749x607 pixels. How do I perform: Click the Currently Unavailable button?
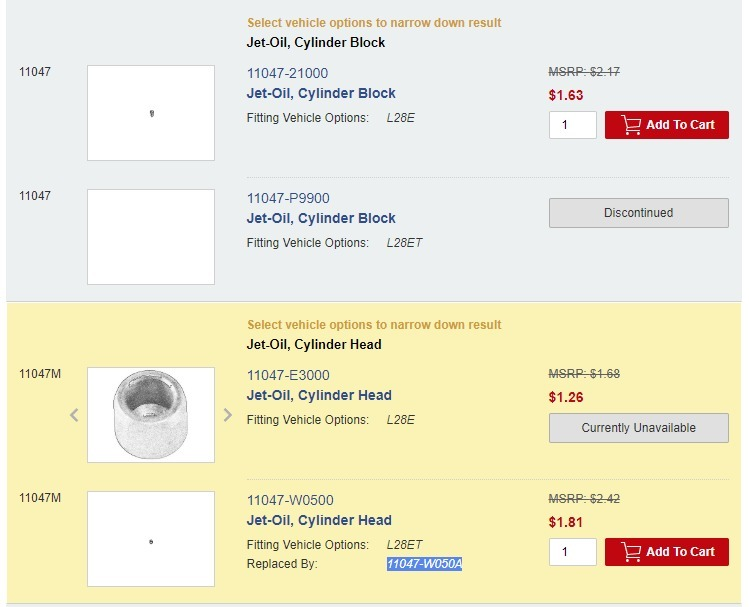click(x=639, y=428)
